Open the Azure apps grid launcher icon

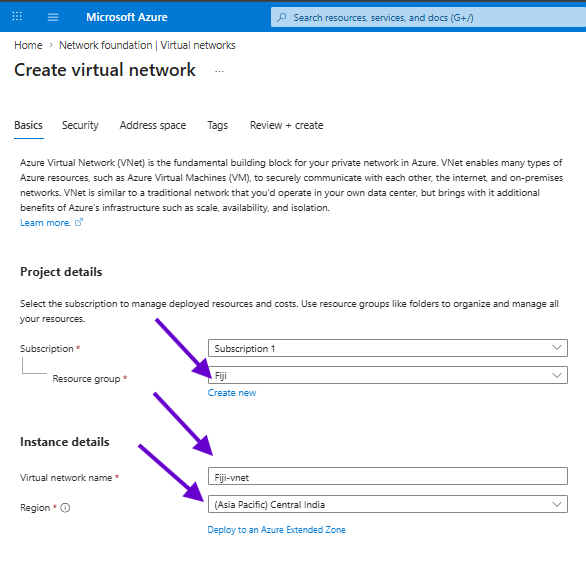(17, 16)
